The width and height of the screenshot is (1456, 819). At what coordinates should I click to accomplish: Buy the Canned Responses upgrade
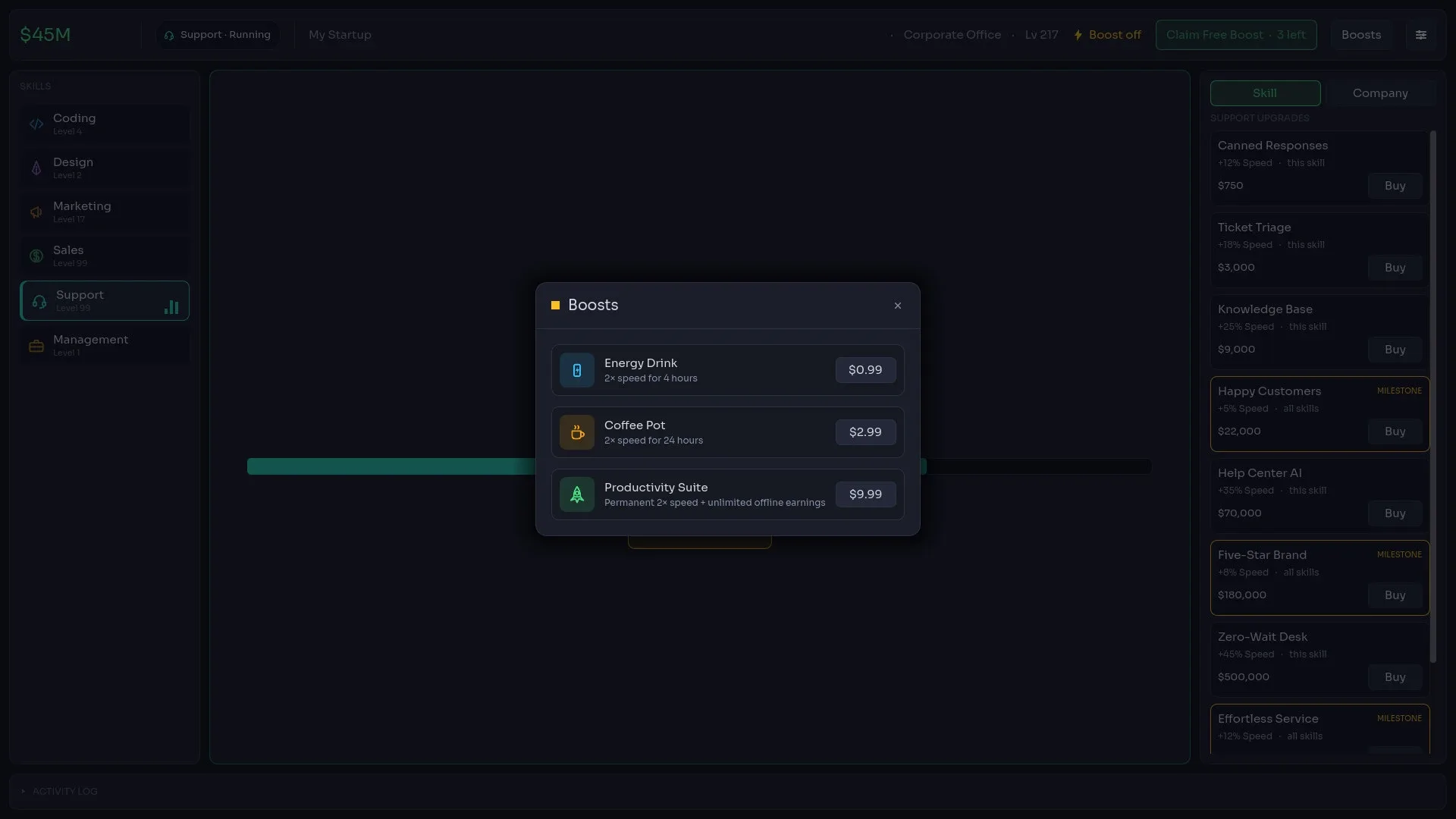point(1395,186)
